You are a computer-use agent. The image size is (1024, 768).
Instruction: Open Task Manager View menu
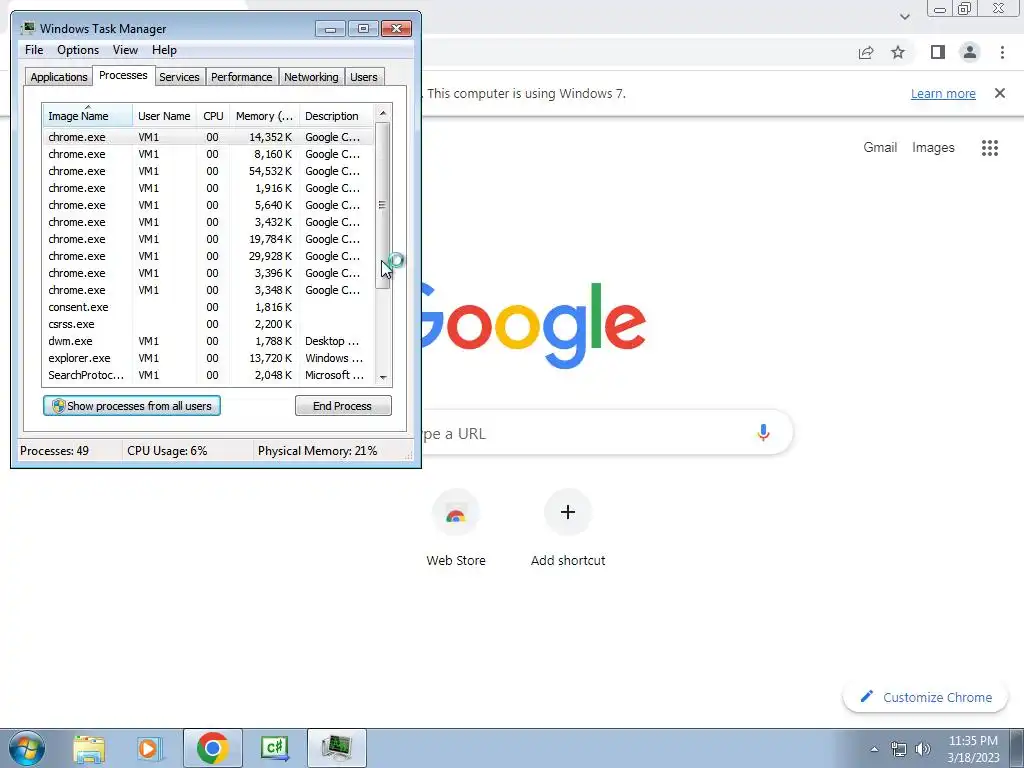pyautogui.click(x=125, y=50)
